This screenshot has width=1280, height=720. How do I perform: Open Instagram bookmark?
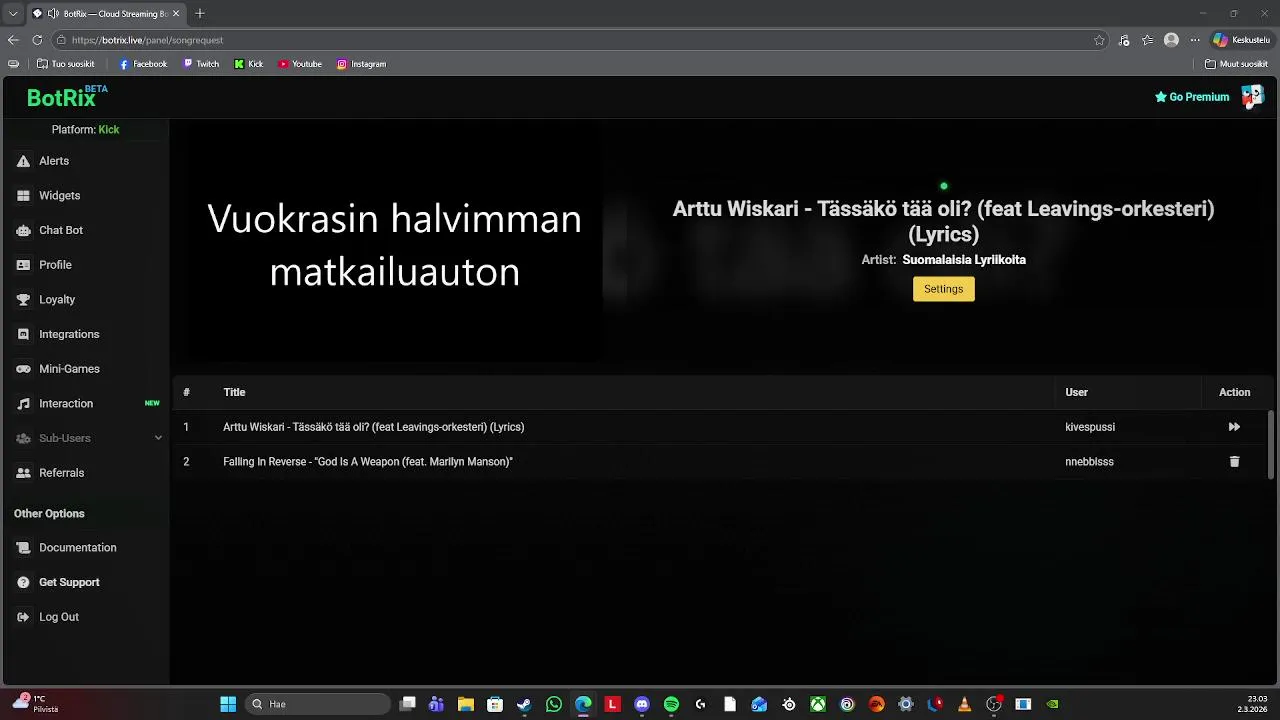[x=361, y=64]
